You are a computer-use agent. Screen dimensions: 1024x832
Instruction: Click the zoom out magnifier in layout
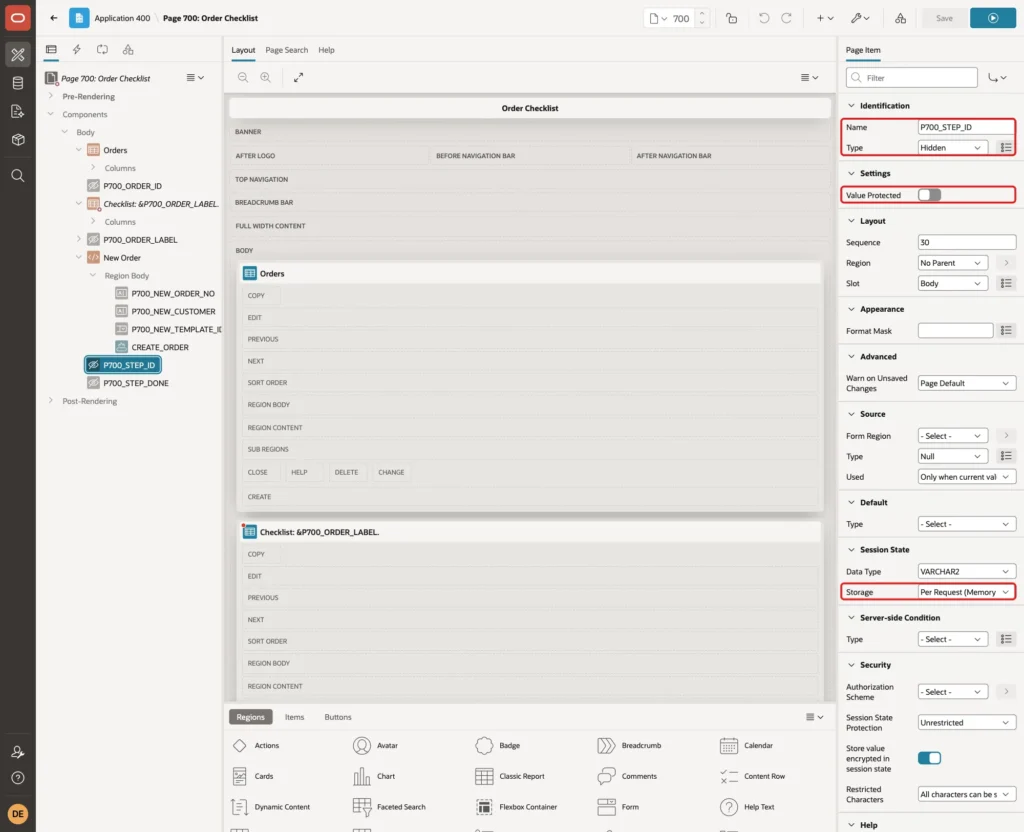click(x=243, y=77)
